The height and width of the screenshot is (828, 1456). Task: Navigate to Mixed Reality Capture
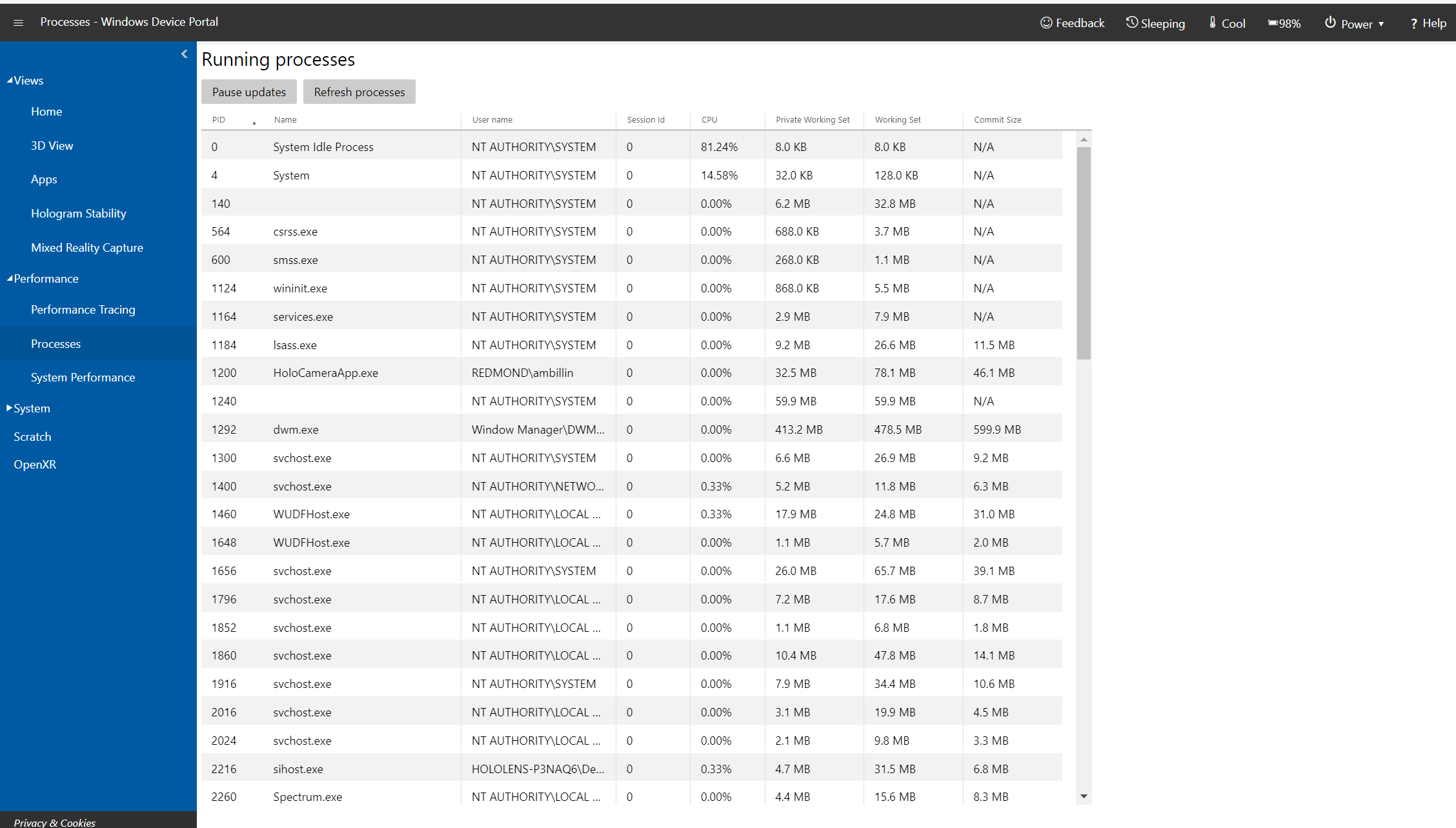click(88, 246)
